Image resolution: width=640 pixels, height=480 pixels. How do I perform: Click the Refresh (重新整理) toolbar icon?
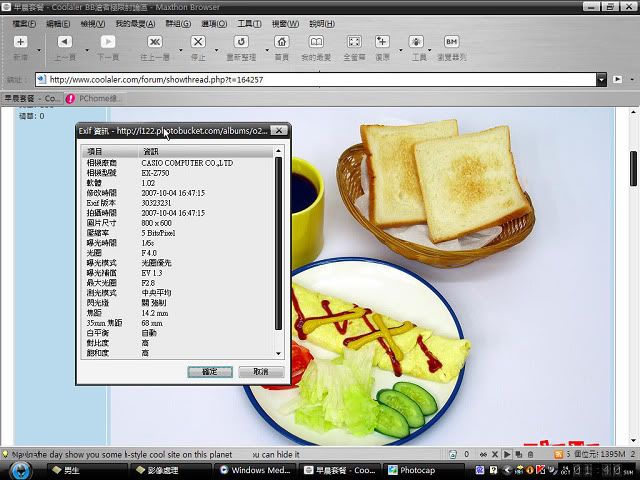240,43
